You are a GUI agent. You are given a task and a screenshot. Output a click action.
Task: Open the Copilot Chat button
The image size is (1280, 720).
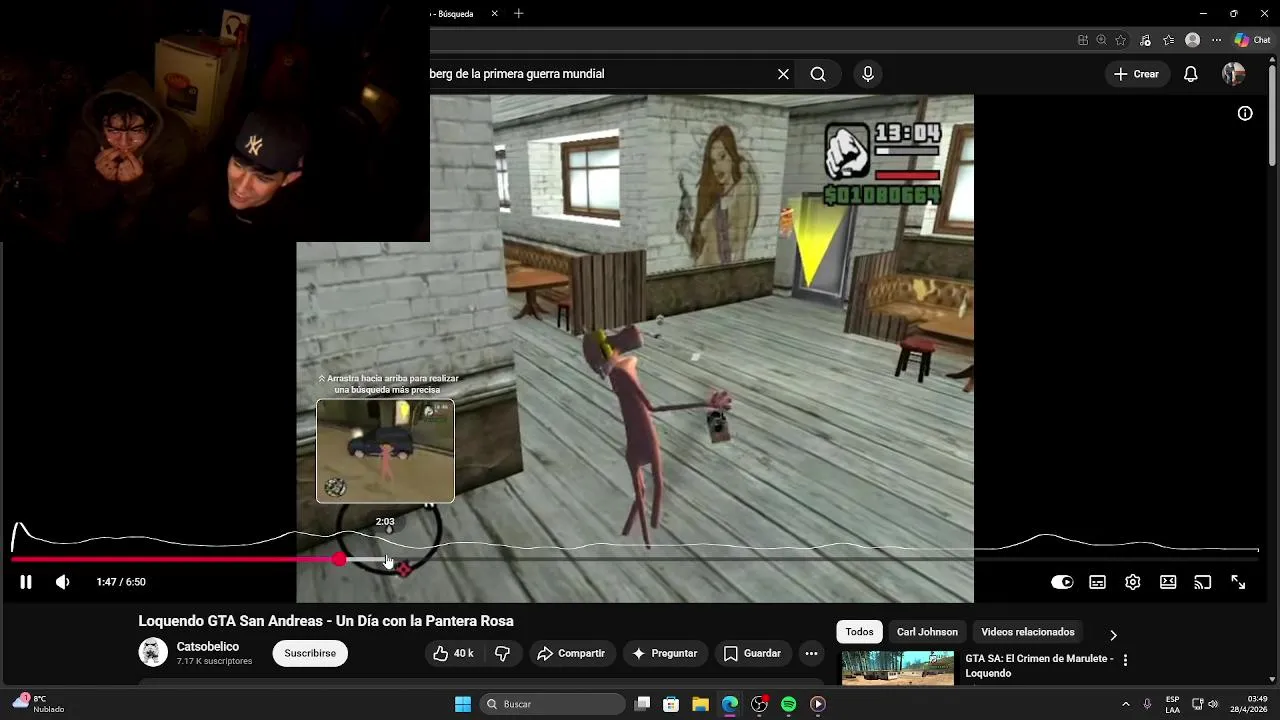tap(1252, 40)
